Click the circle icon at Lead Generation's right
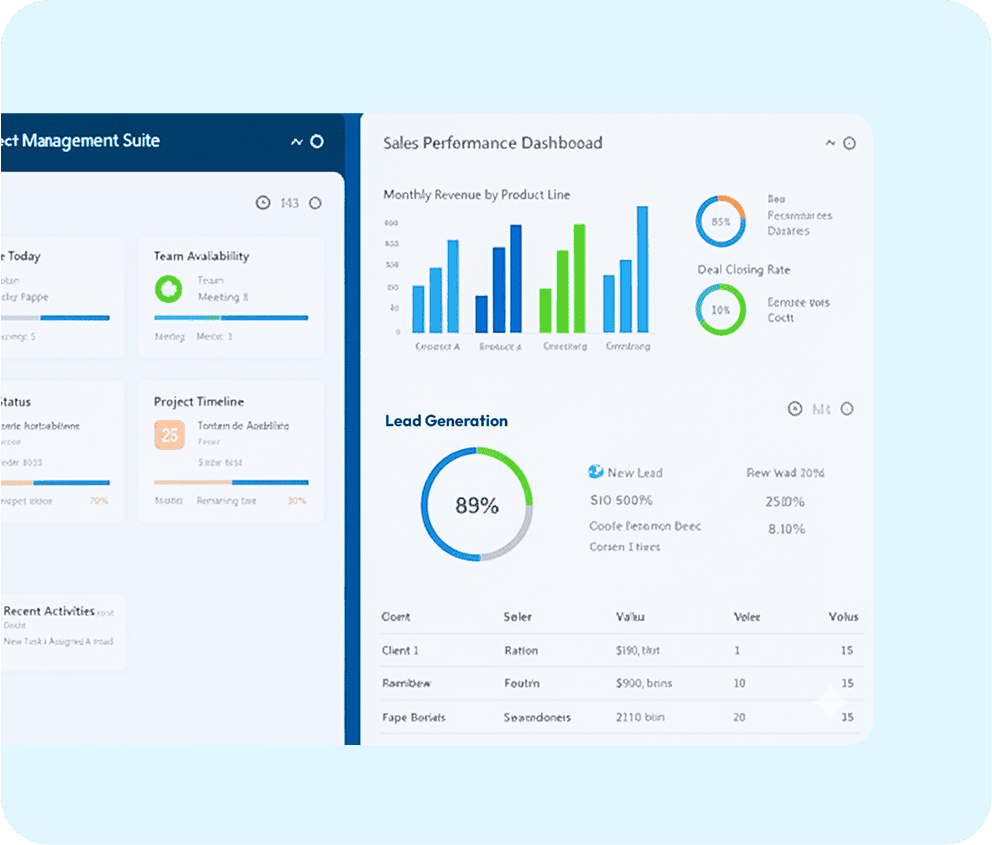This screenshot has width=992, height=845. [847, 409]
